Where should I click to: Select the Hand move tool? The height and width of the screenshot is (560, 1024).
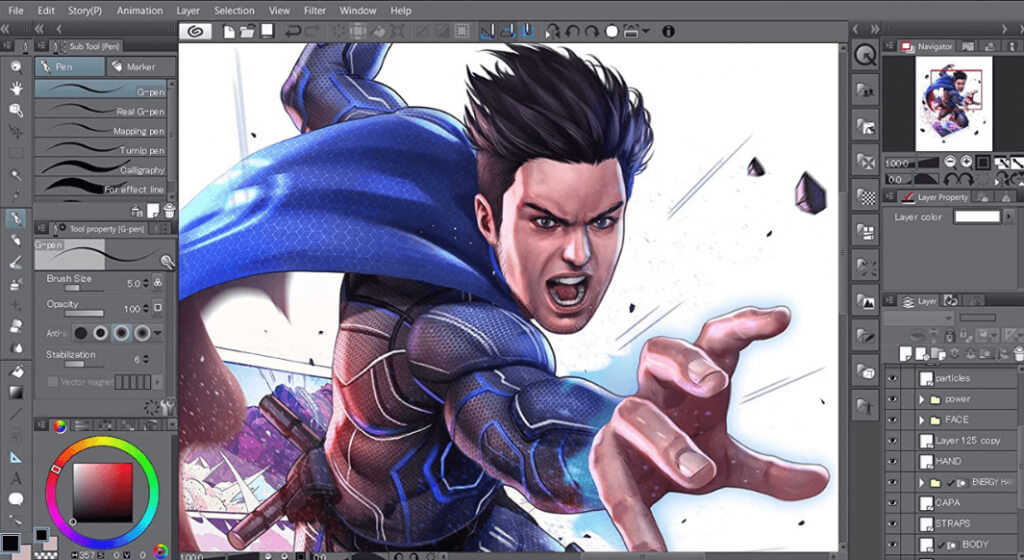[x=16, y=88]
